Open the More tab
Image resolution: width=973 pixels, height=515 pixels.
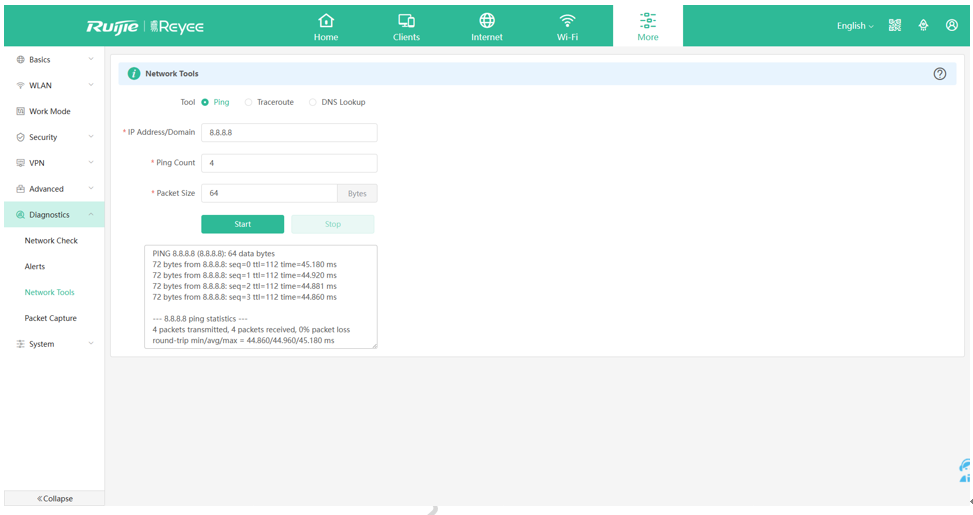coord(648,26)
